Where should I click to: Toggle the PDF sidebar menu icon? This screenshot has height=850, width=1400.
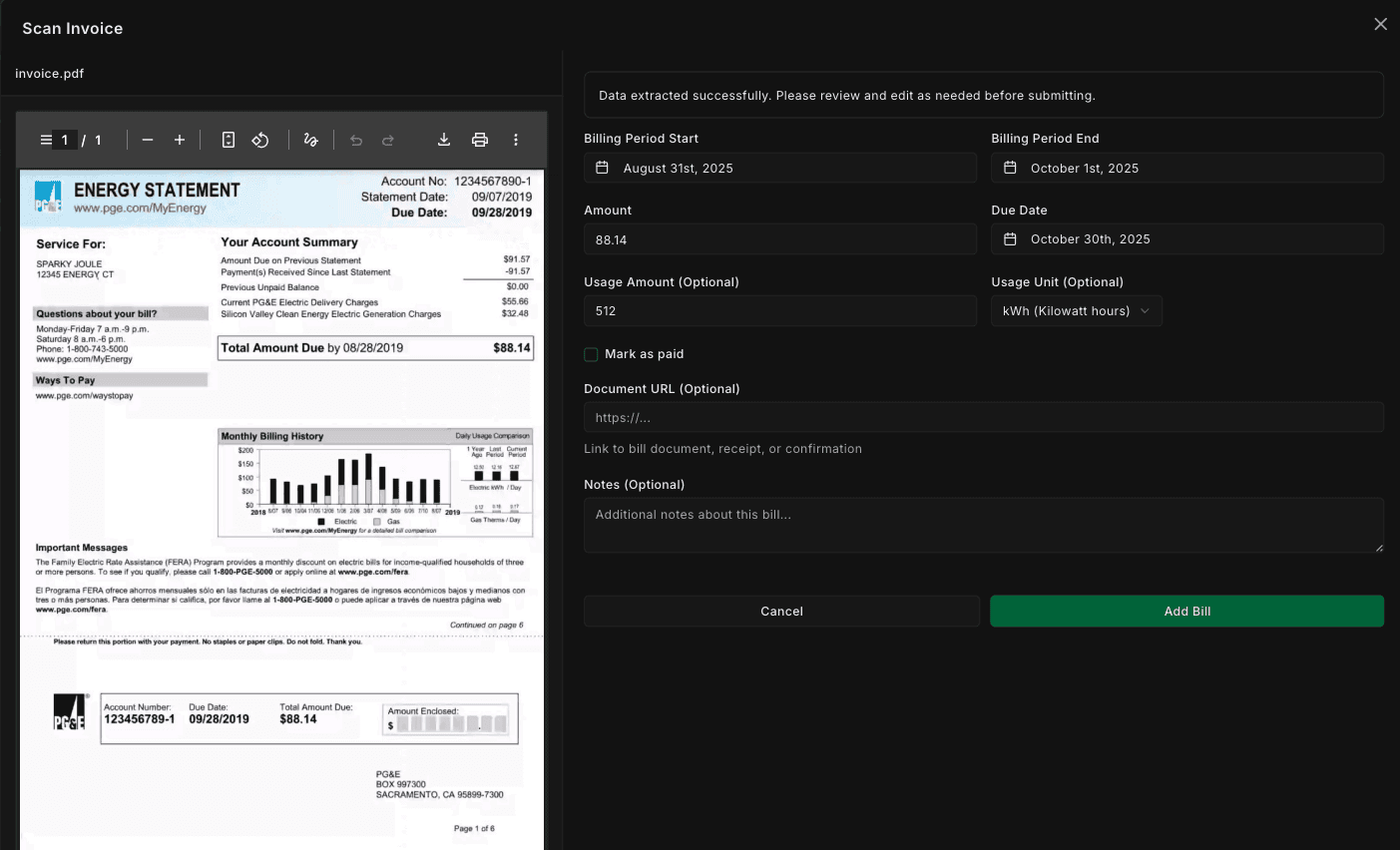46,140
